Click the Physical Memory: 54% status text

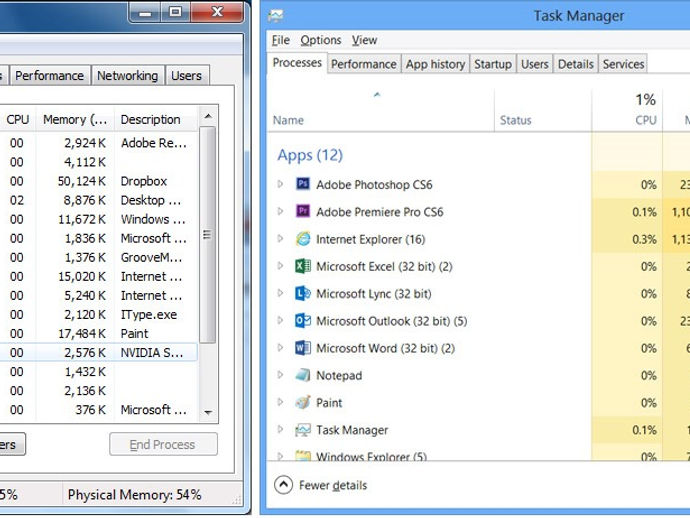134,495
